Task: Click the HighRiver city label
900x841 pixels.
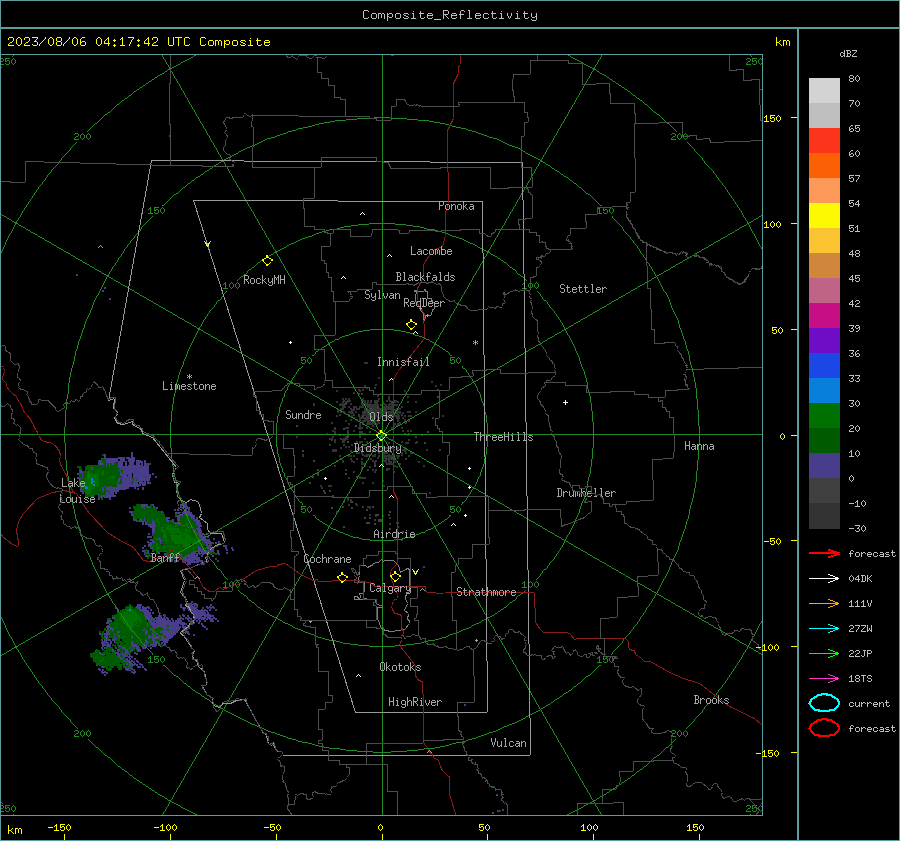Action: click(415, 702)
